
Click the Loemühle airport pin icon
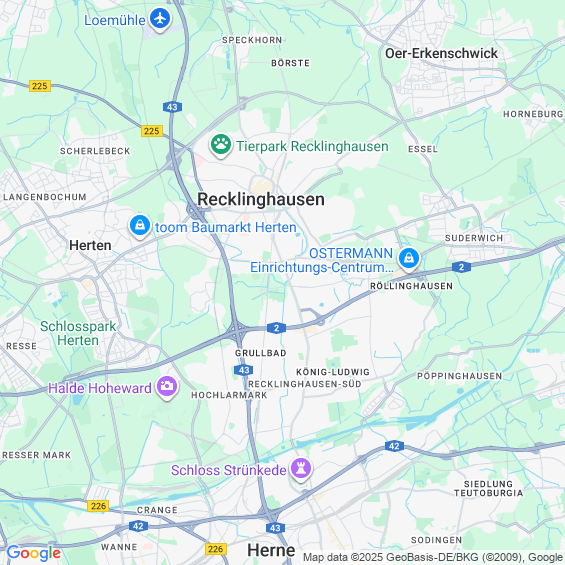[160, 19]
